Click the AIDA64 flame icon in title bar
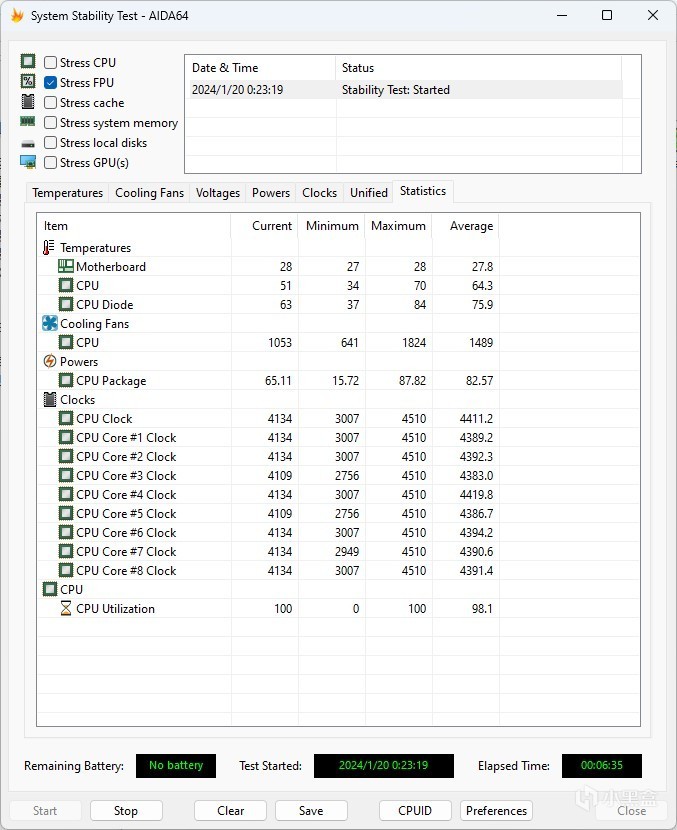 (17, 15)
